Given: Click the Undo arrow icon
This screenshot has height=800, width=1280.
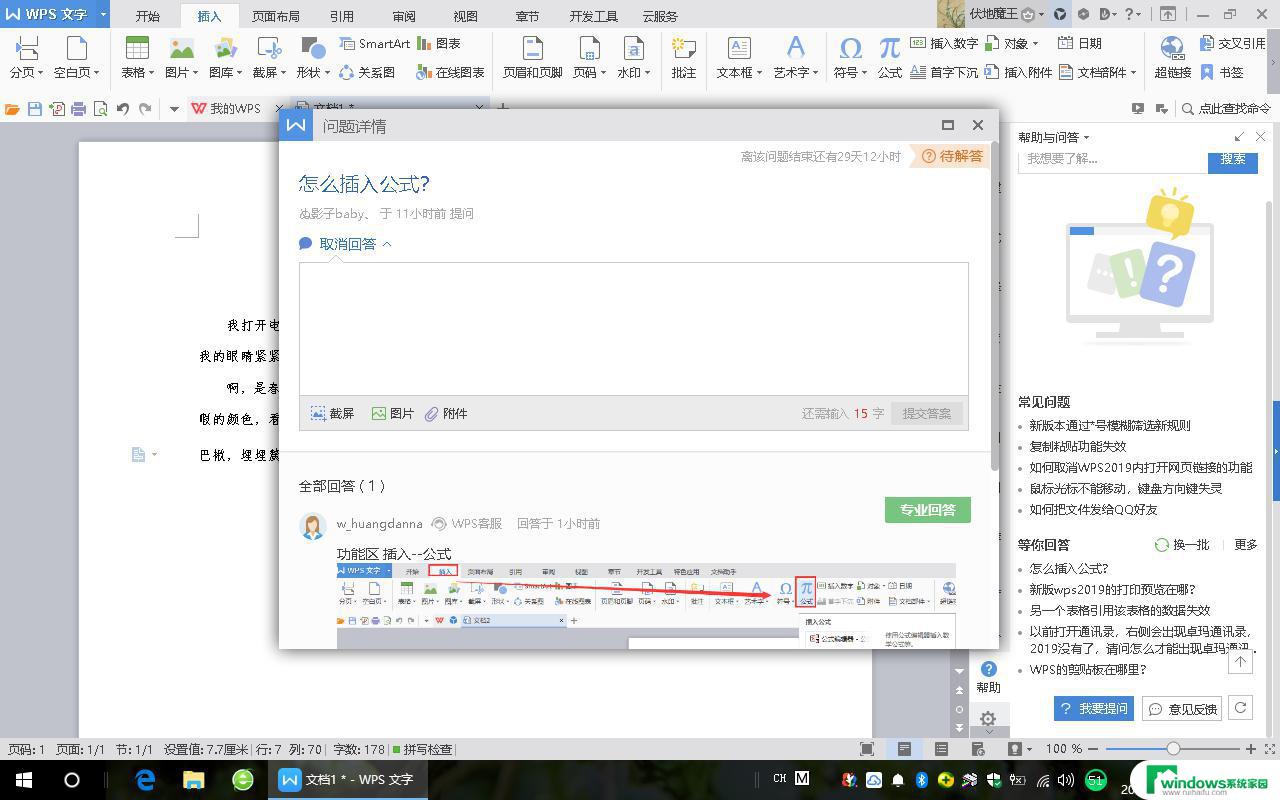Looking at the screenshot, I should (122, 108).
